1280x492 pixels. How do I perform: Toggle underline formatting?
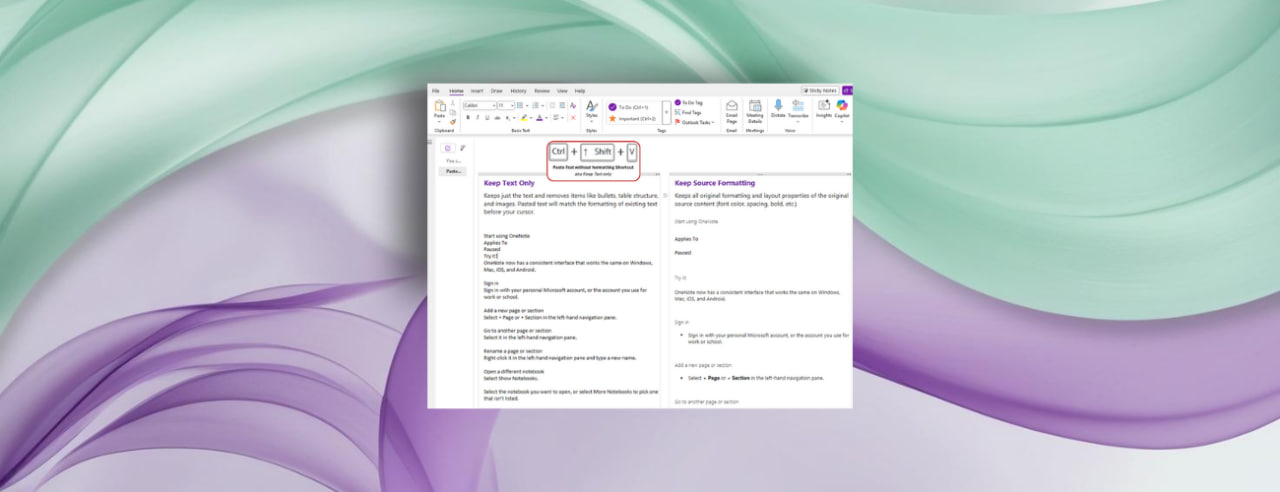[488, 117]
